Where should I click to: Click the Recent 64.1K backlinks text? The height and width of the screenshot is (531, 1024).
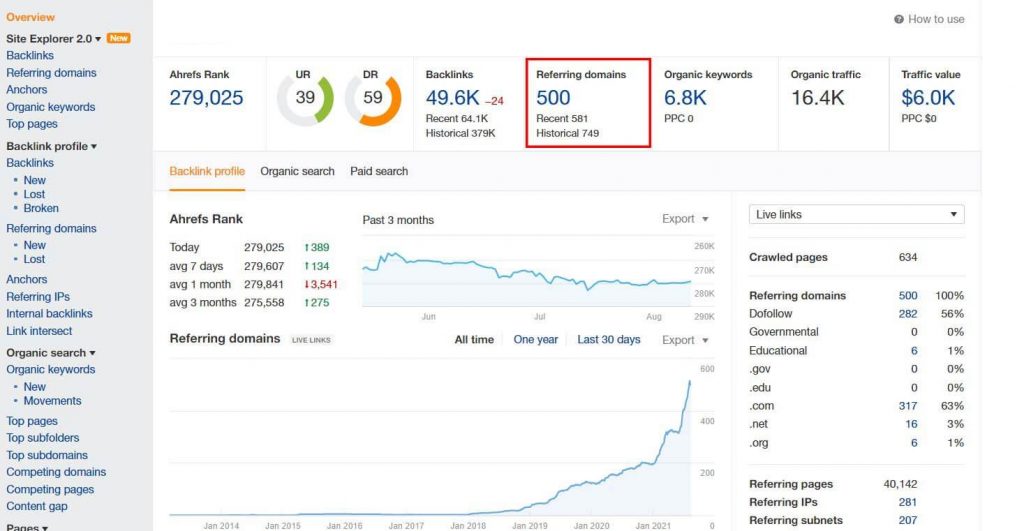(457, 118)
